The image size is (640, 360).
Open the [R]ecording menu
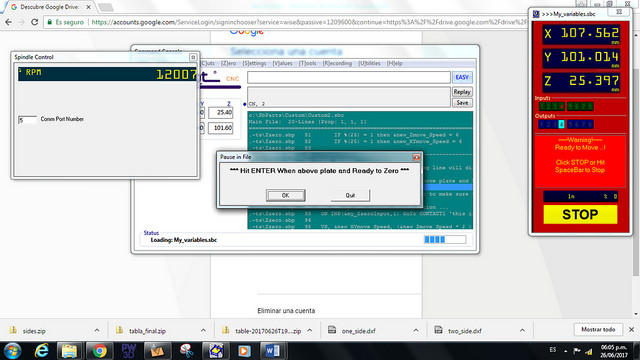(337, 63)
